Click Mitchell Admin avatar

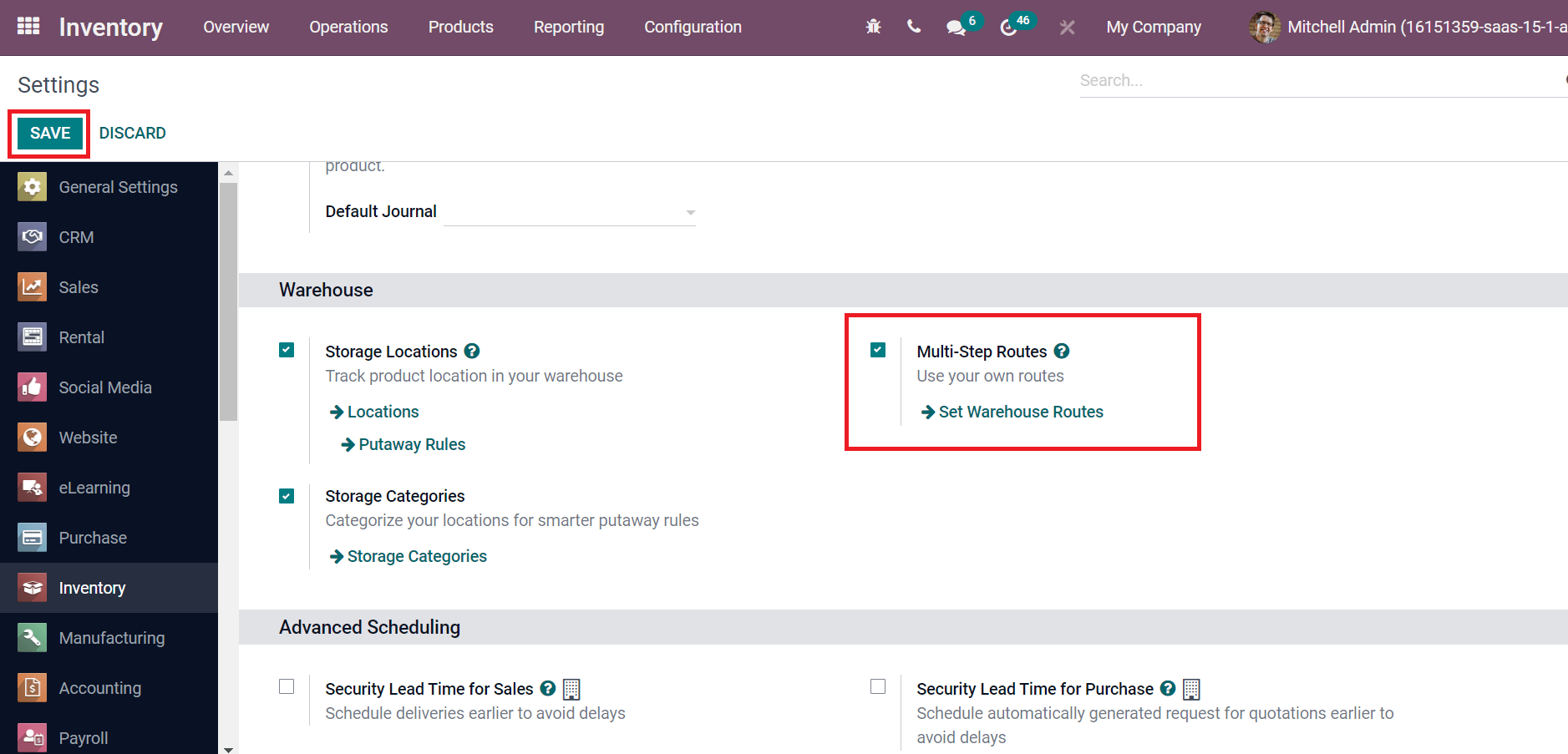point(1265,27)
